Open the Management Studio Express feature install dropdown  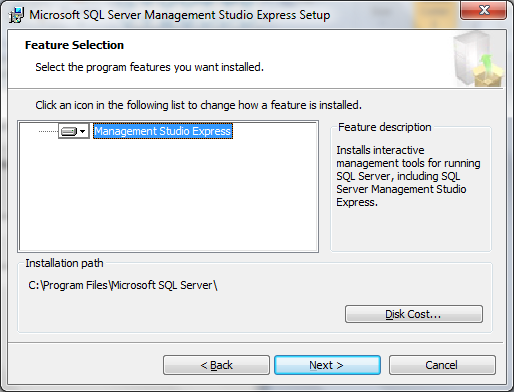[x=74, y=131]
